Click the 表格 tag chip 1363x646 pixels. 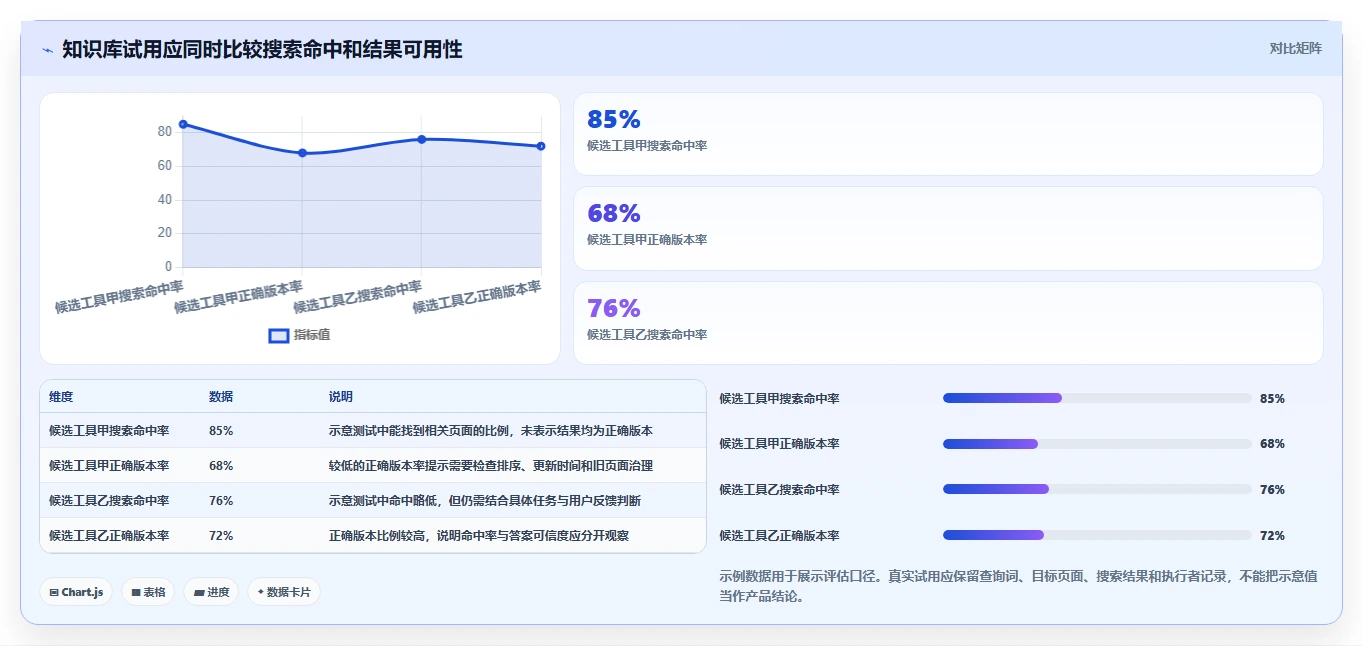148,592
